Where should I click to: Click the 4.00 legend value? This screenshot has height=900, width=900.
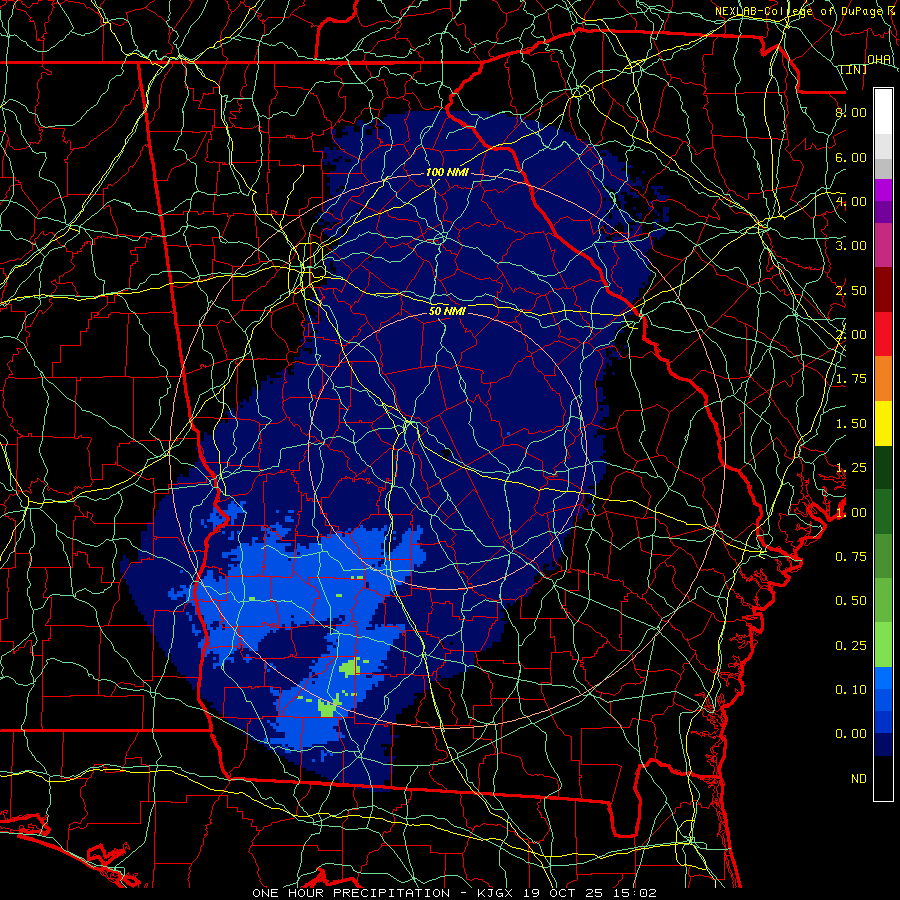coord(851,201)
